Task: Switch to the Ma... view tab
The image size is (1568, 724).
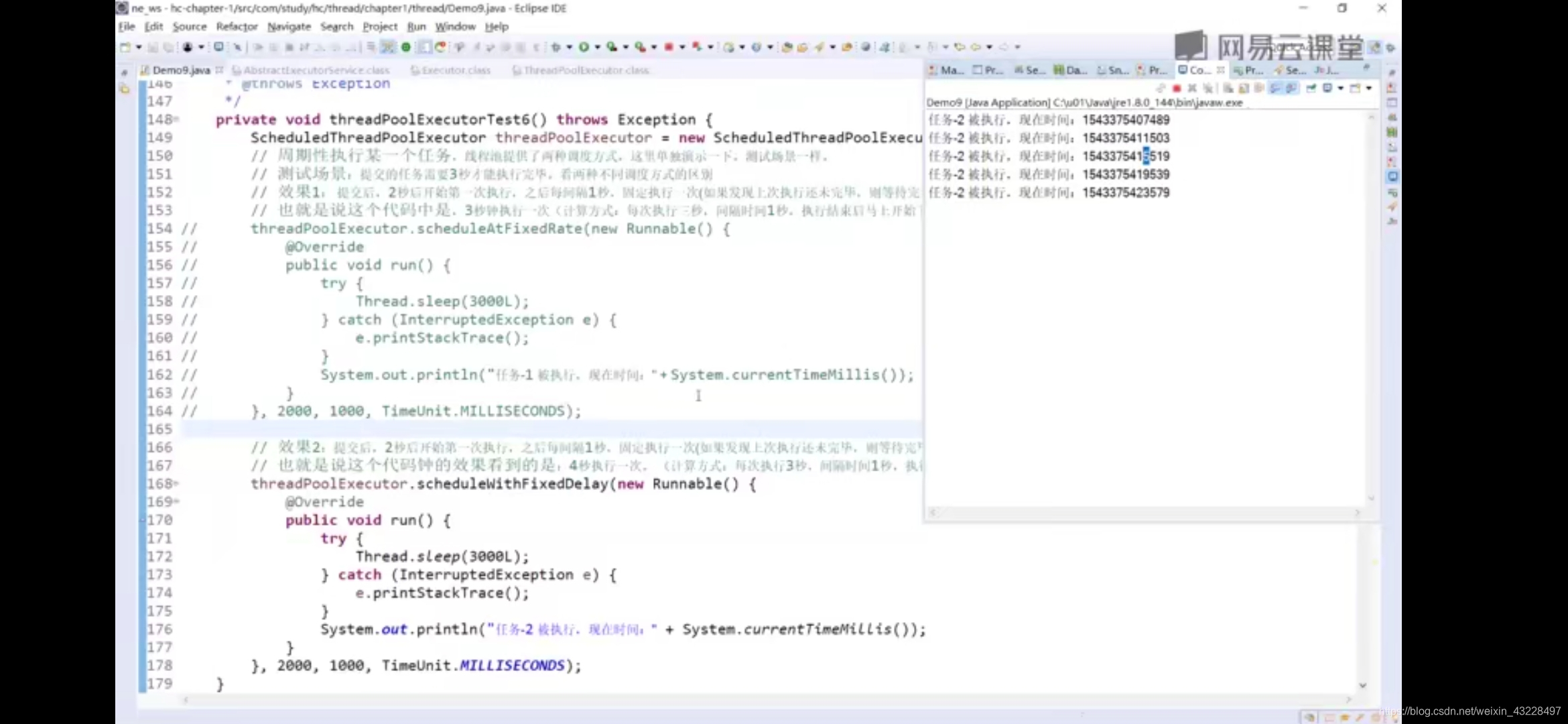Action: click(x=945, y=70)
